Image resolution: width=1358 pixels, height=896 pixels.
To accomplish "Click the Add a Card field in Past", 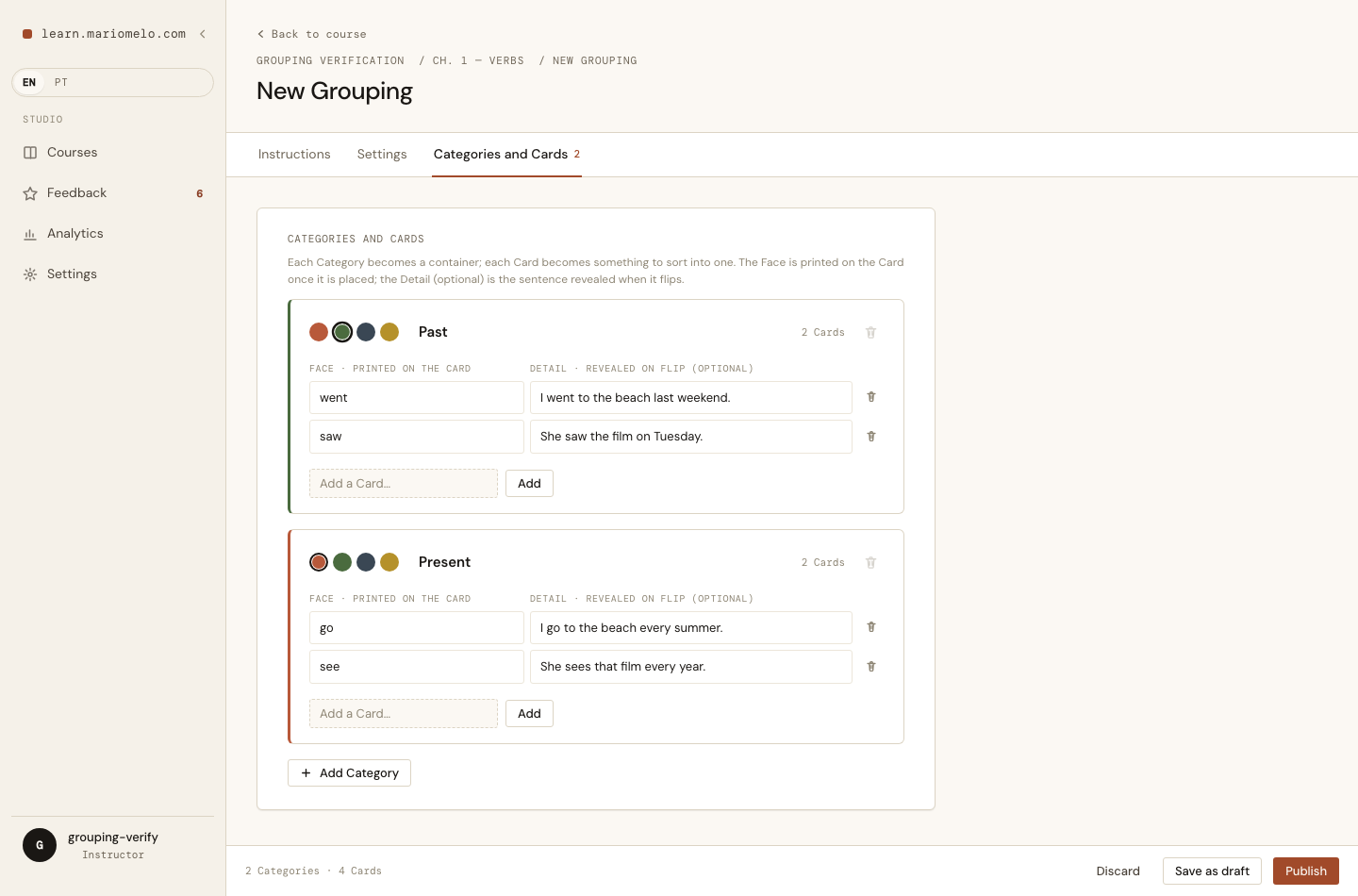I will [x=404, y=484].
